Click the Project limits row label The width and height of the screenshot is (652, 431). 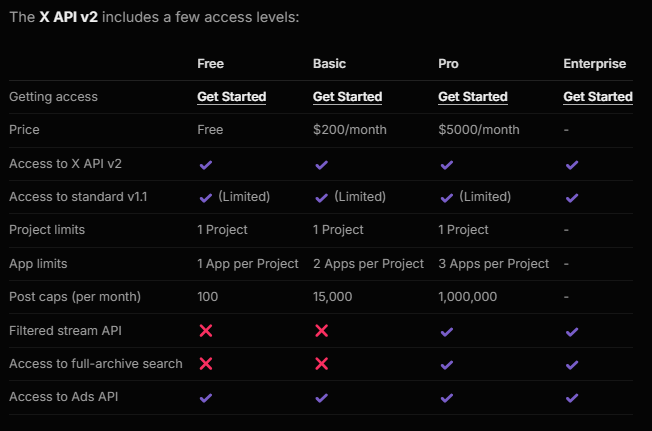click(47, 230)
